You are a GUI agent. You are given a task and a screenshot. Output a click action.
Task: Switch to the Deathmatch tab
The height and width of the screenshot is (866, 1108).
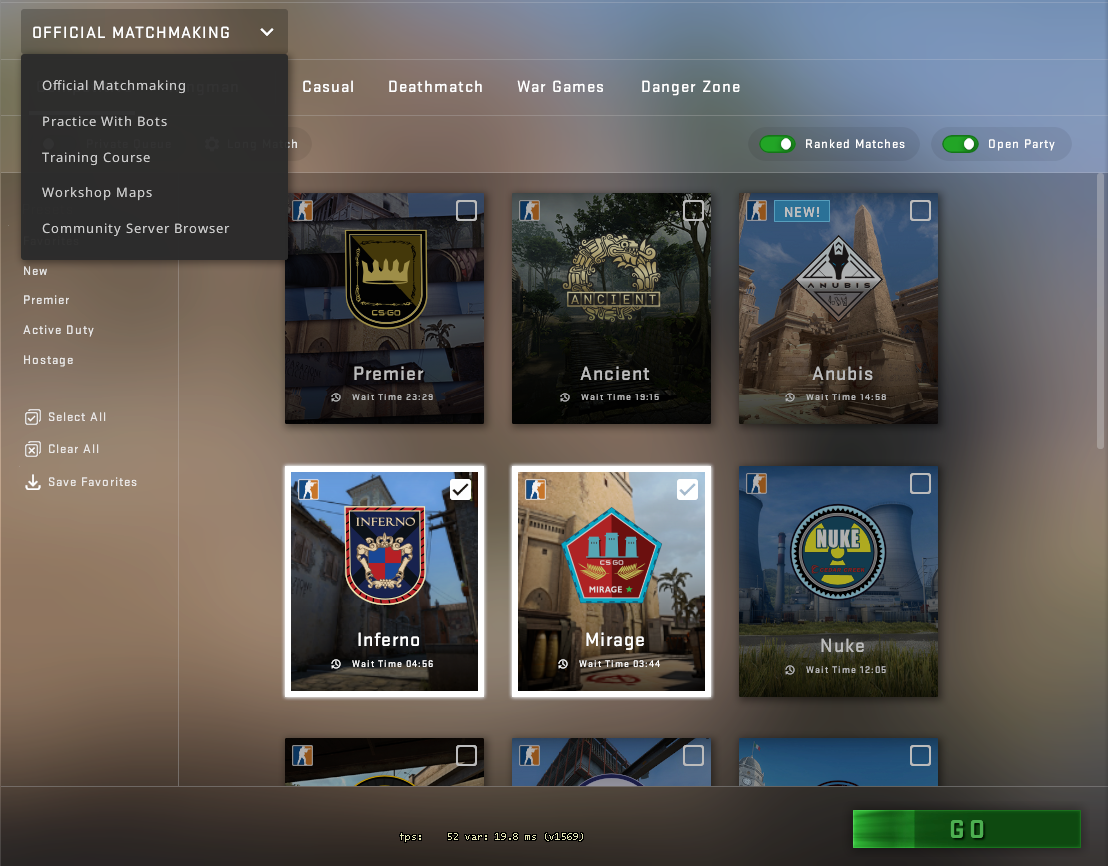(x=435, y=87)
